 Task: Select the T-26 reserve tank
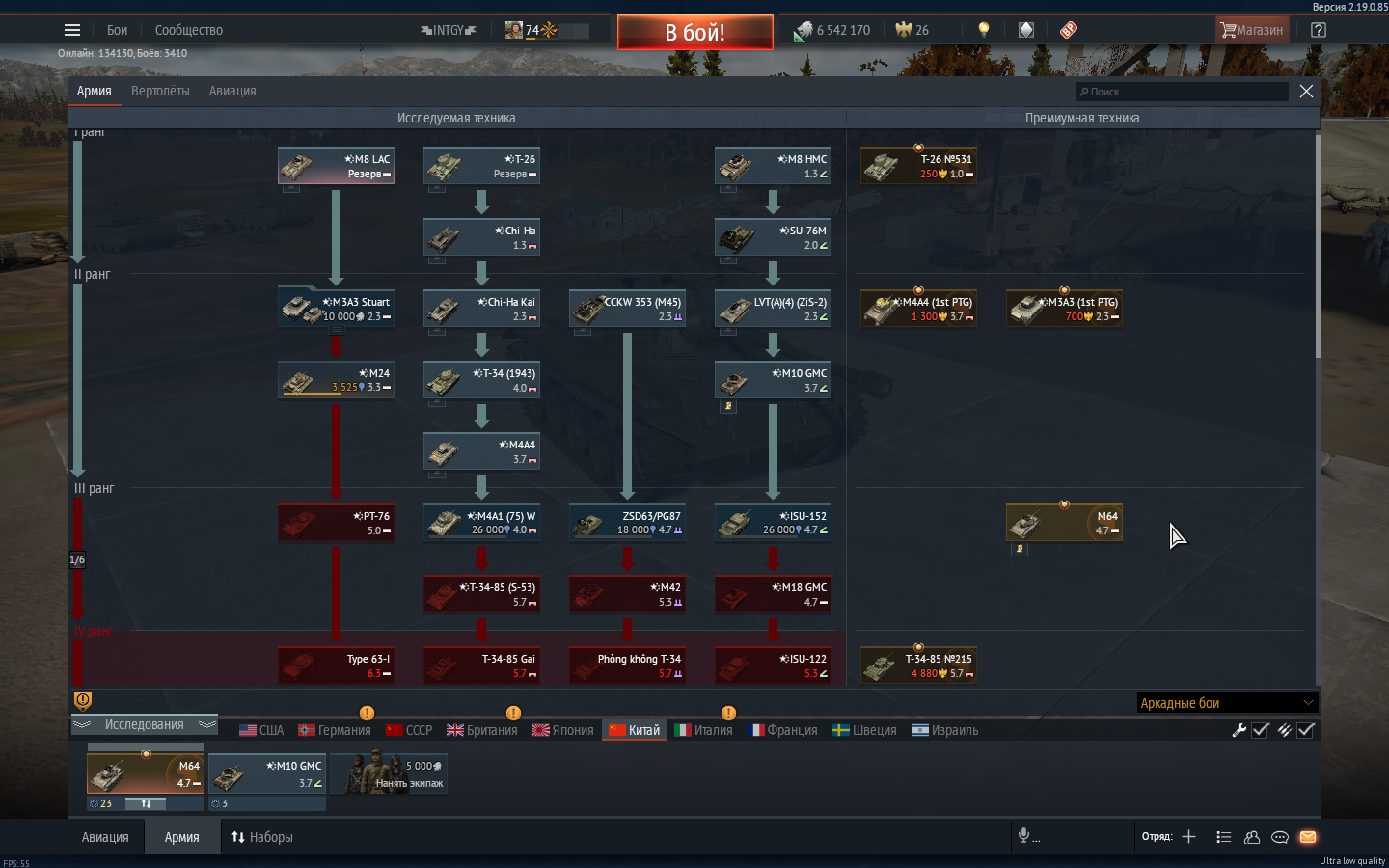pos(481,166)
